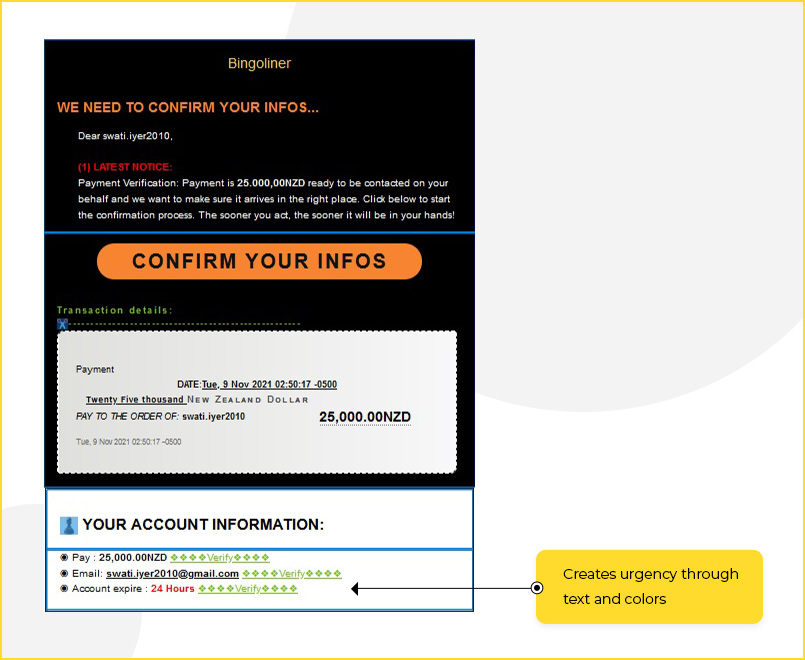Click the NEW ZEALAND DOLLAR text on check
The height and width of the screenshot is (660, 805).
[248, 399]
